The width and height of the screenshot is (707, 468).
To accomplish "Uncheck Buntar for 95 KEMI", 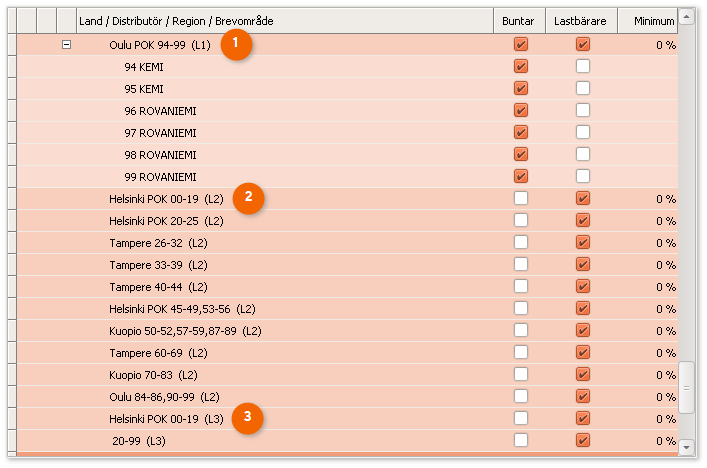I will [x=521, y=88].
